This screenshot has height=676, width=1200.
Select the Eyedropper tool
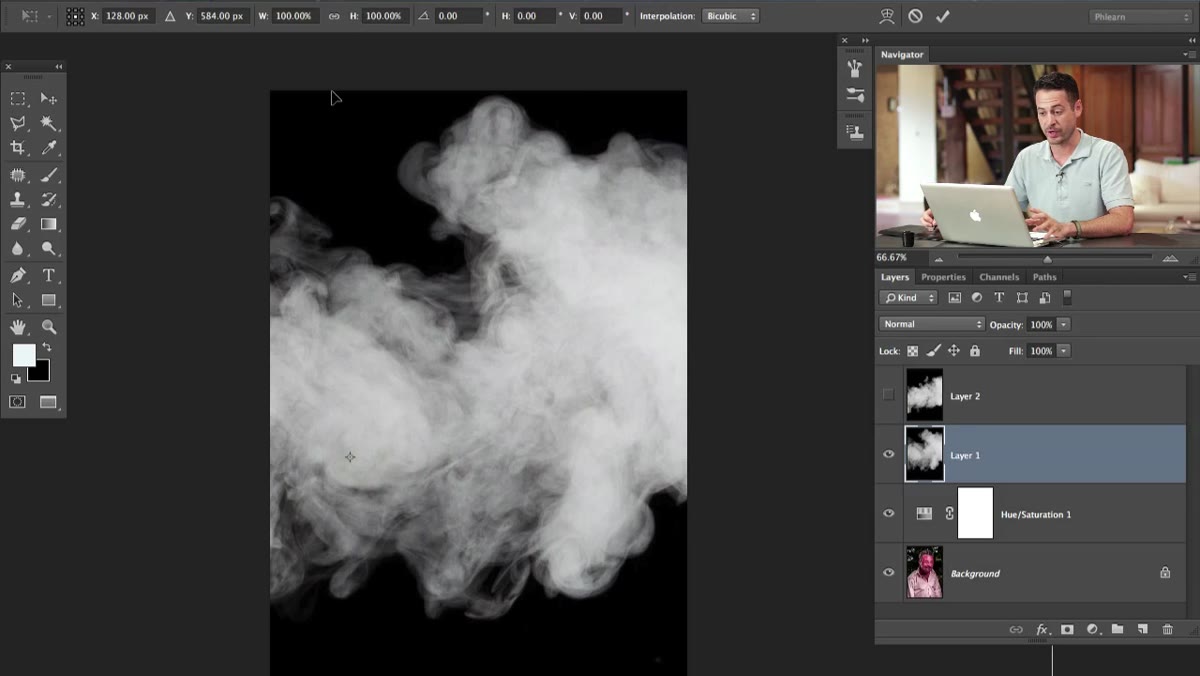pyautogui.click(x=48, y=148)
